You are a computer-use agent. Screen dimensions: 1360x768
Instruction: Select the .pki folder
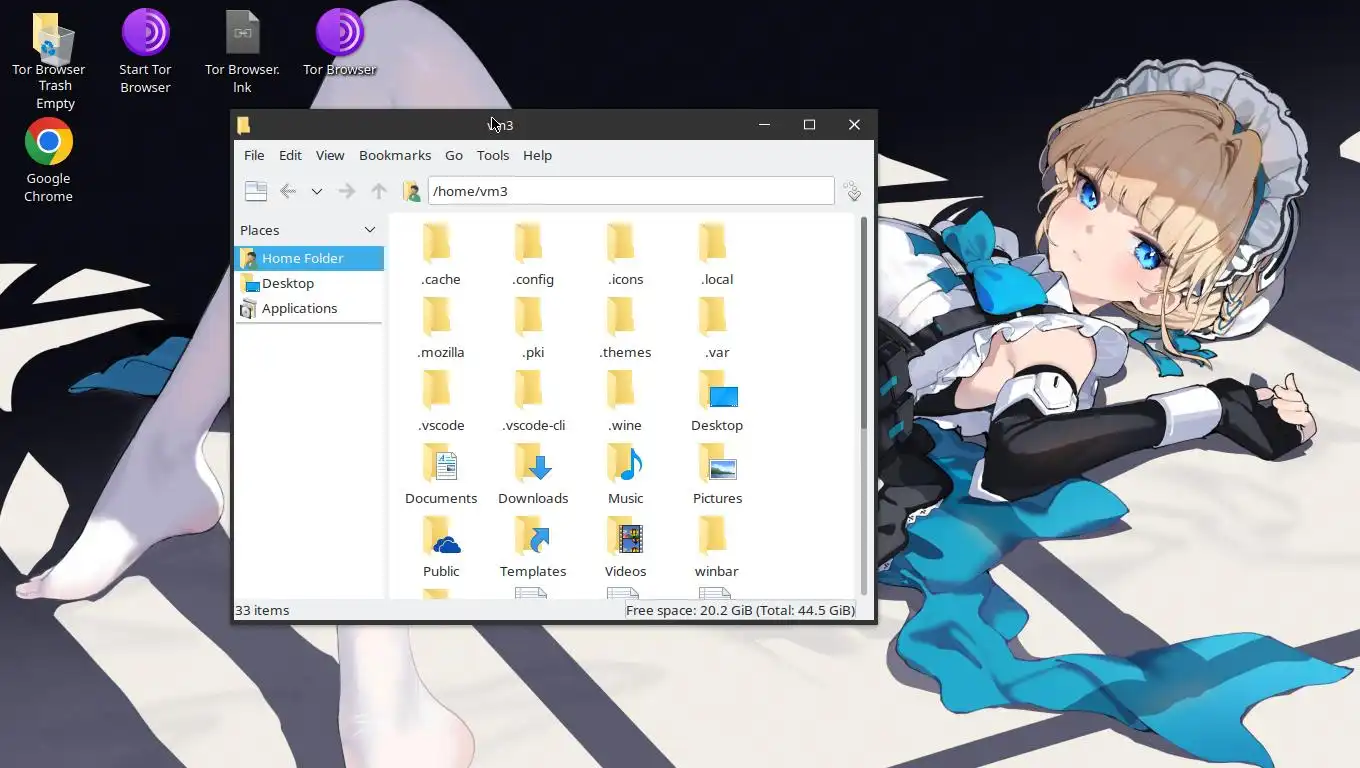(x=533, y=328)
